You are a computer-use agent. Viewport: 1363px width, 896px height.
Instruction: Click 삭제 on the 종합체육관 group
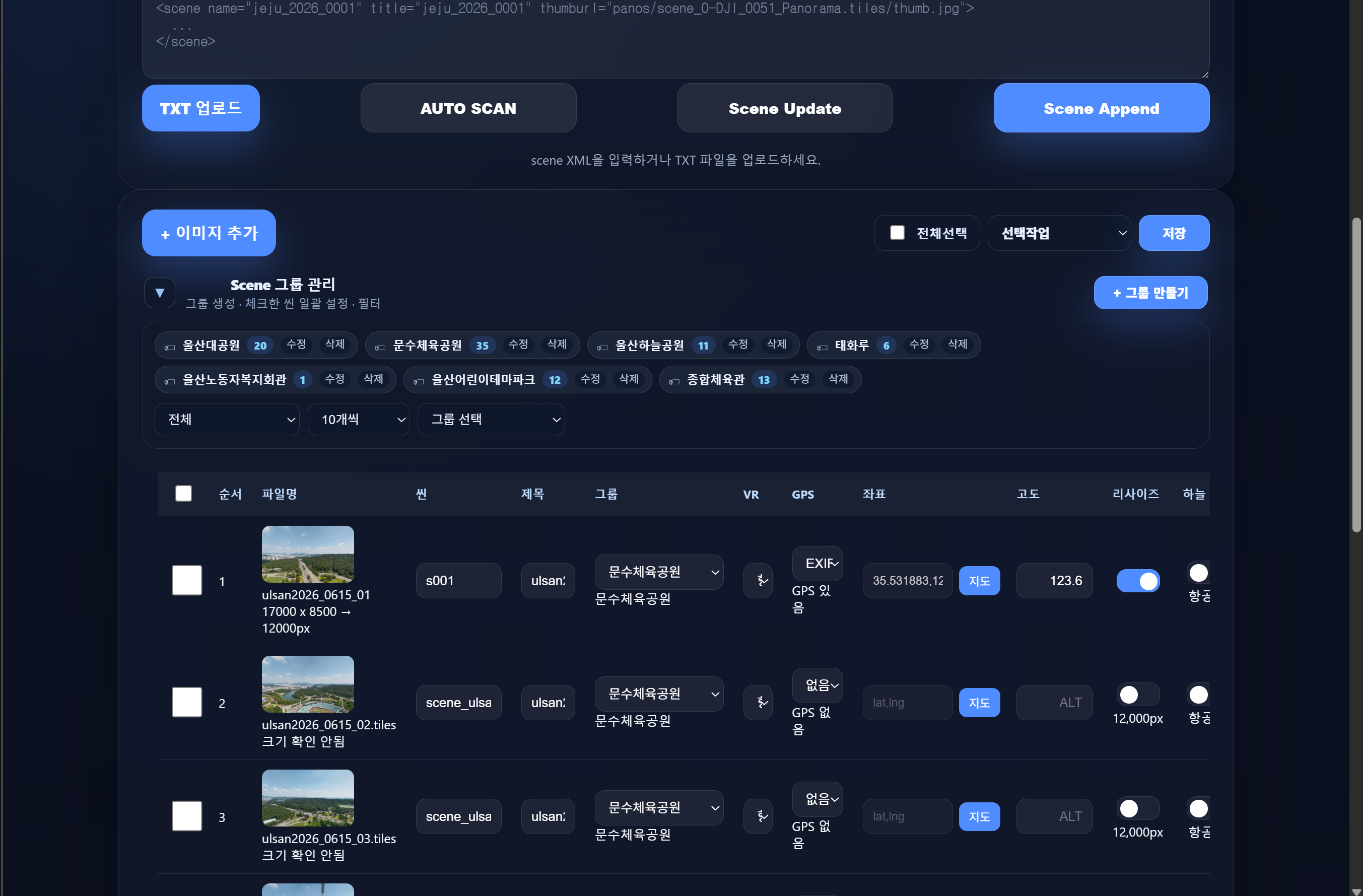tap(839, 379)
